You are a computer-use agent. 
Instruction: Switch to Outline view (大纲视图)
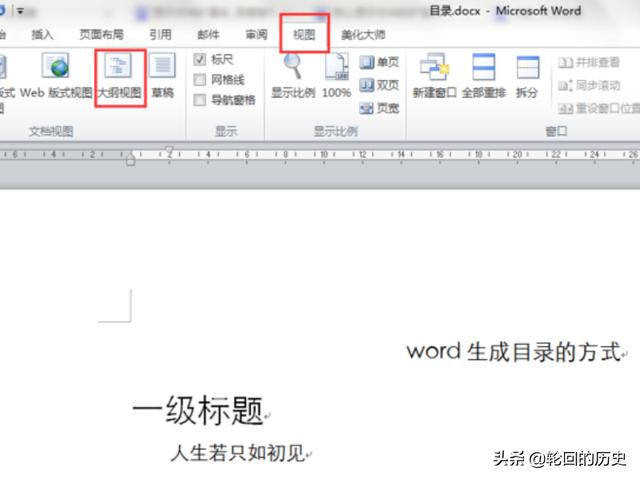(120, 78)
